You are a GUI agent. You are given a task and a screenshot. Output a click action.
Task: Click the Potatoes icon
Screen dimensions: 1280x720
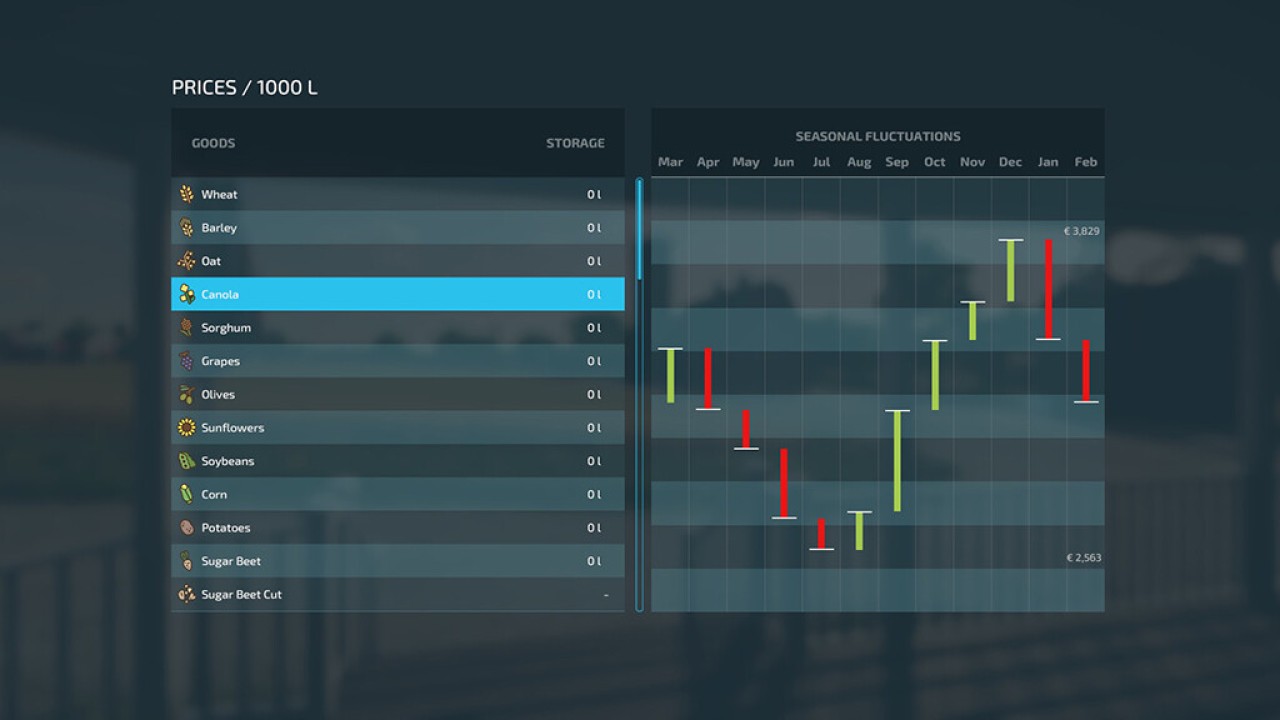186,528
